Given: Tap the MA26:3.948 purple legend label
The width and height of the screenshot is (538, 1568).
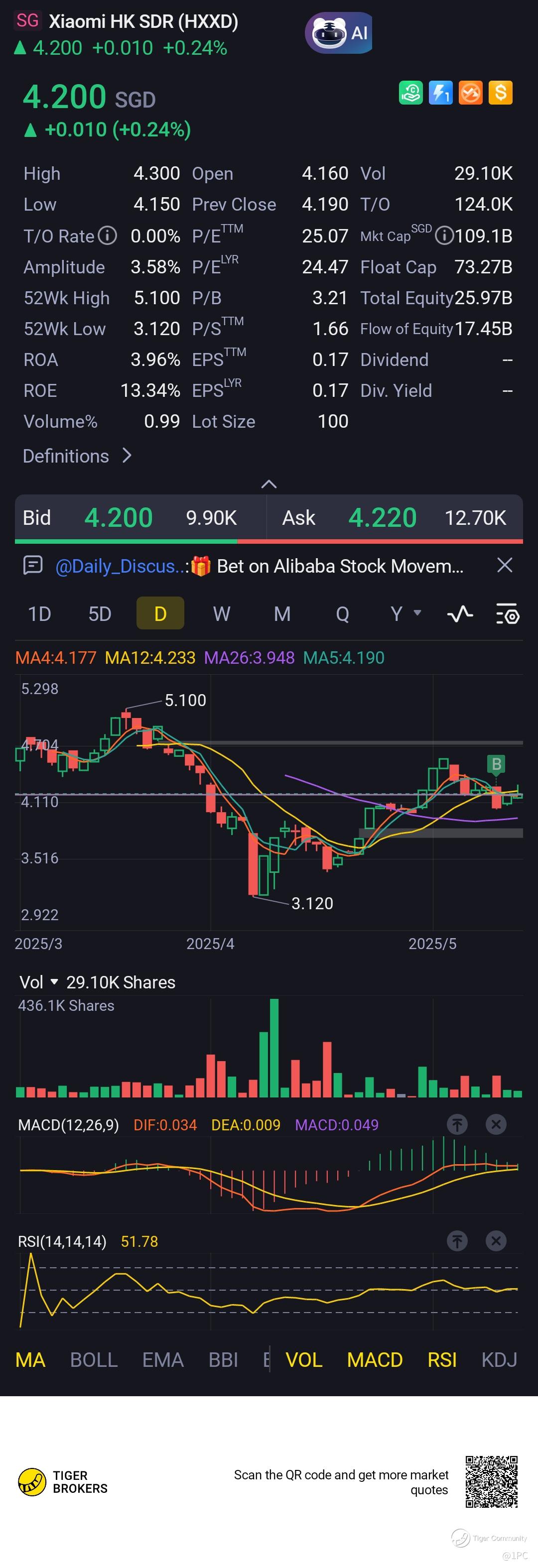Looking at the screenshot, I should point(249,657).
